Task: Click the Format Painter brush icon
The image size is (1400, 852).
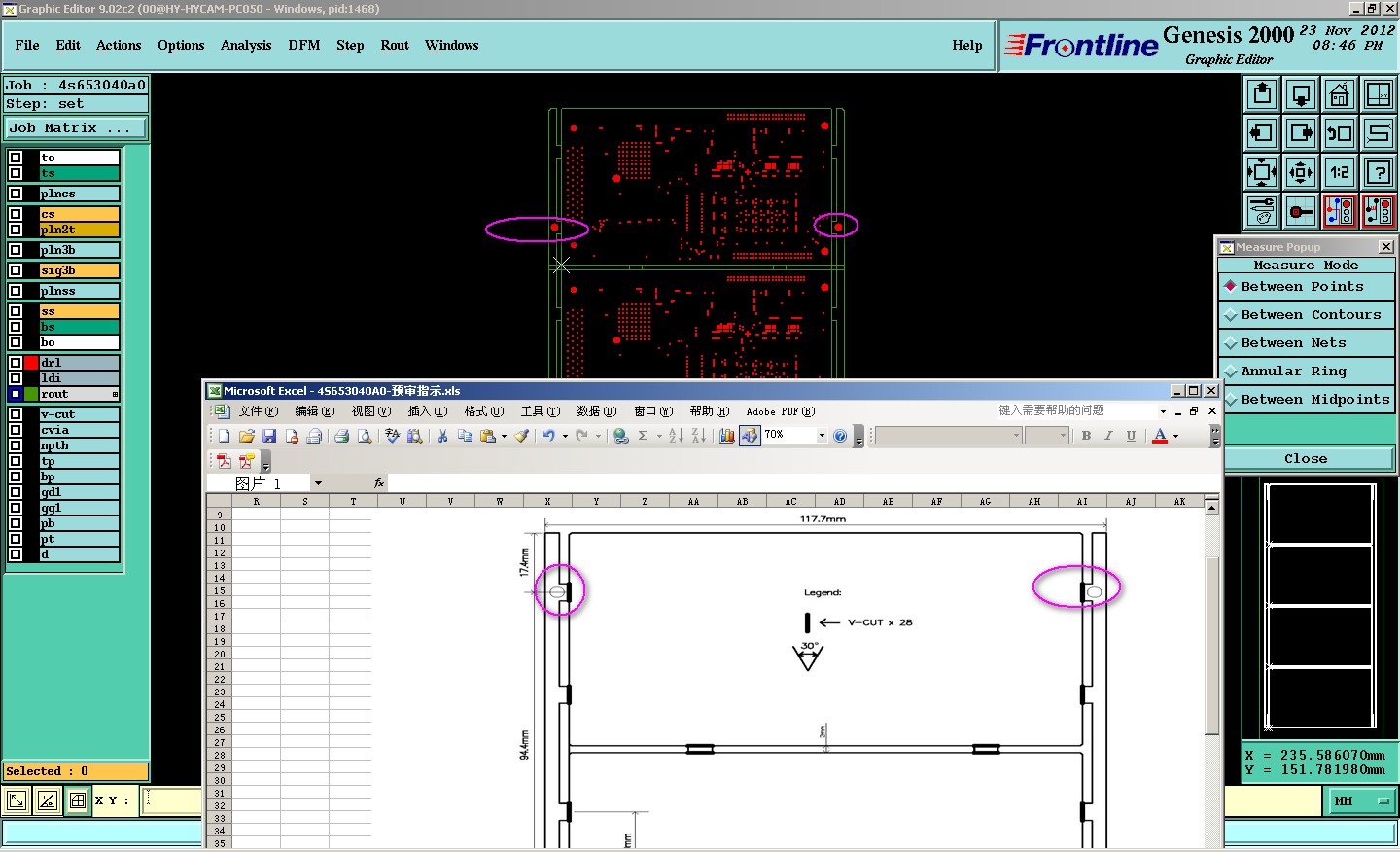Action: coord(522,436)
